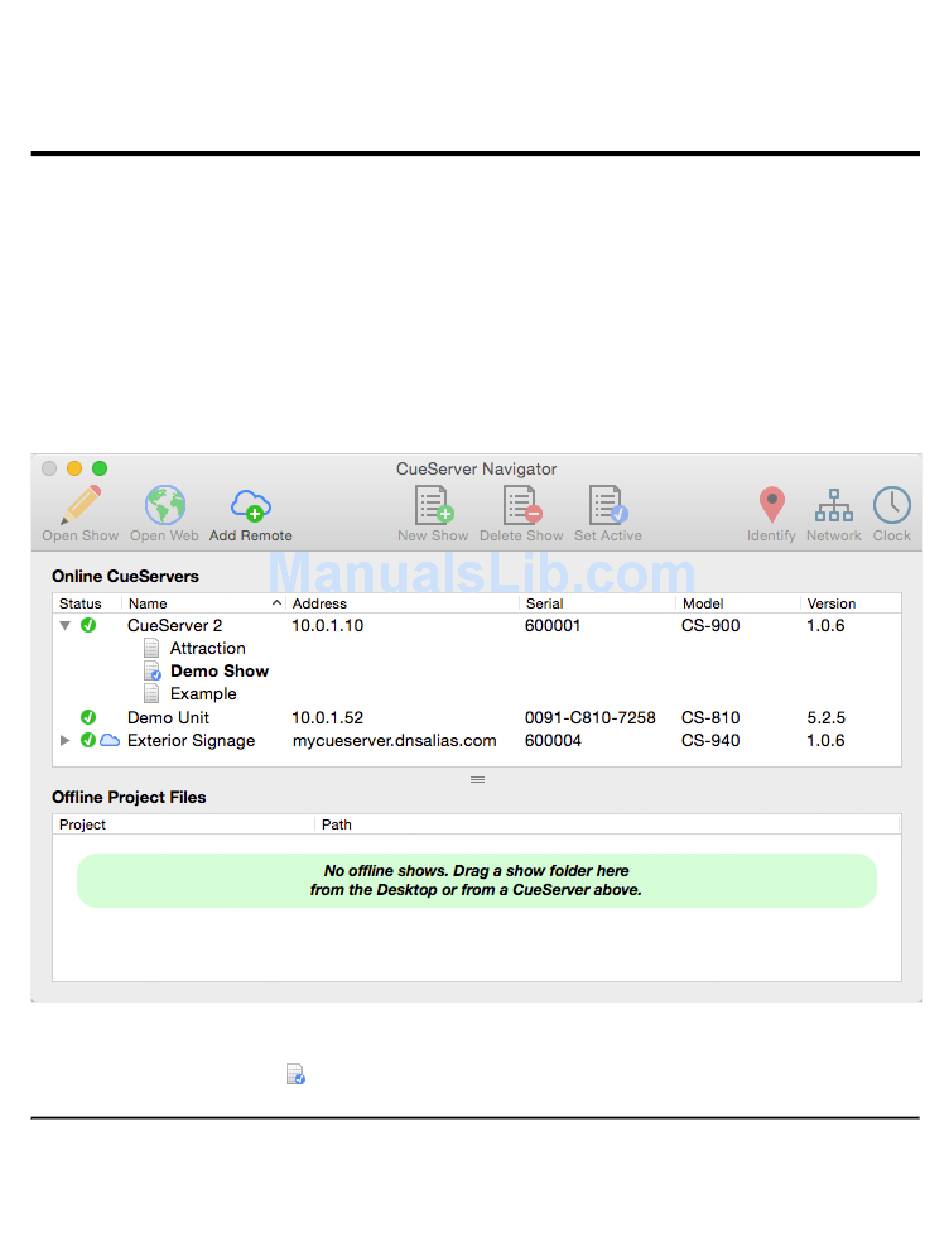Open the Clock settings icon

891,505
